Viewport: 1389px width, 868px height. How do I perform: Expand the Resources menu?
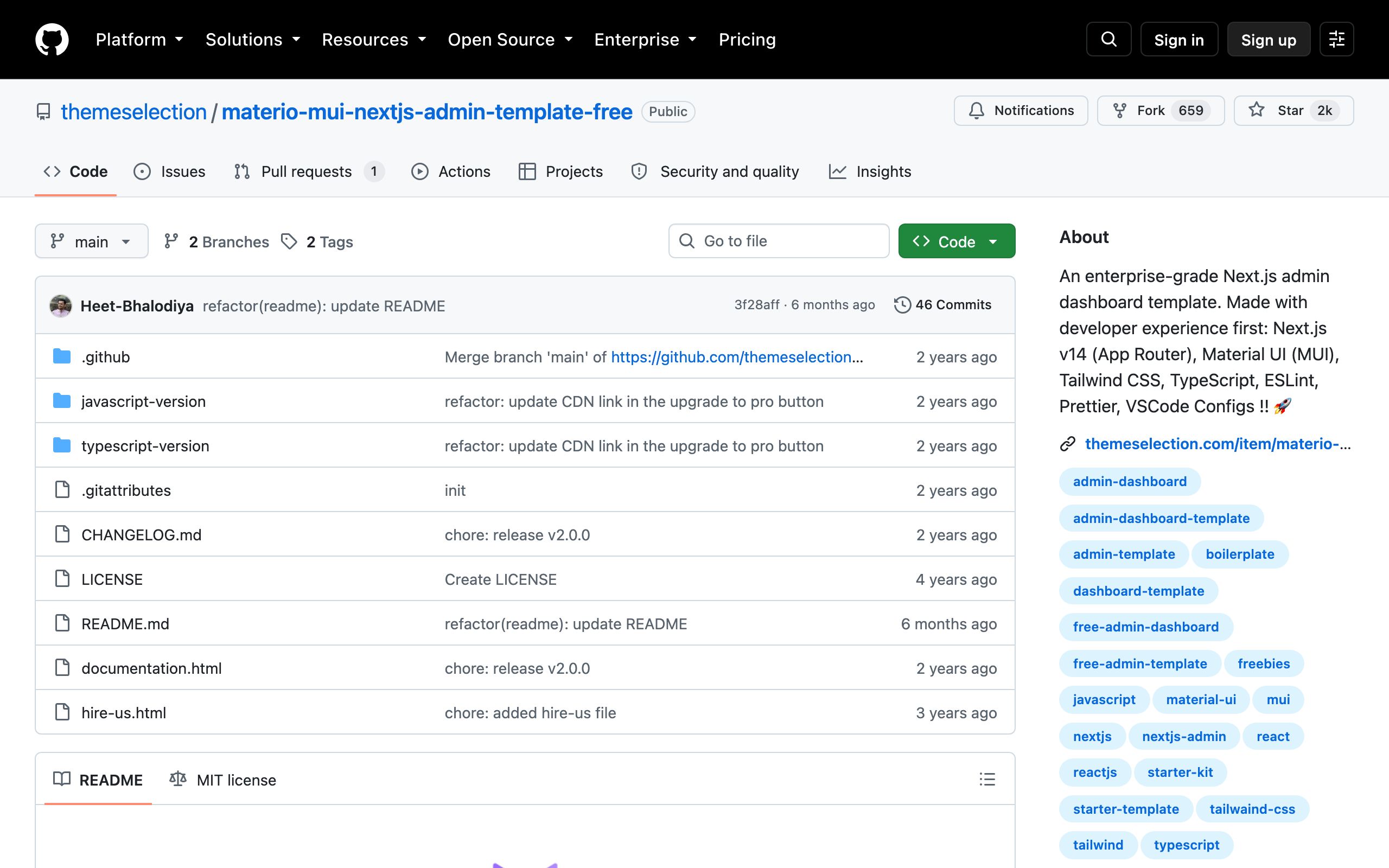pos(374,40)
